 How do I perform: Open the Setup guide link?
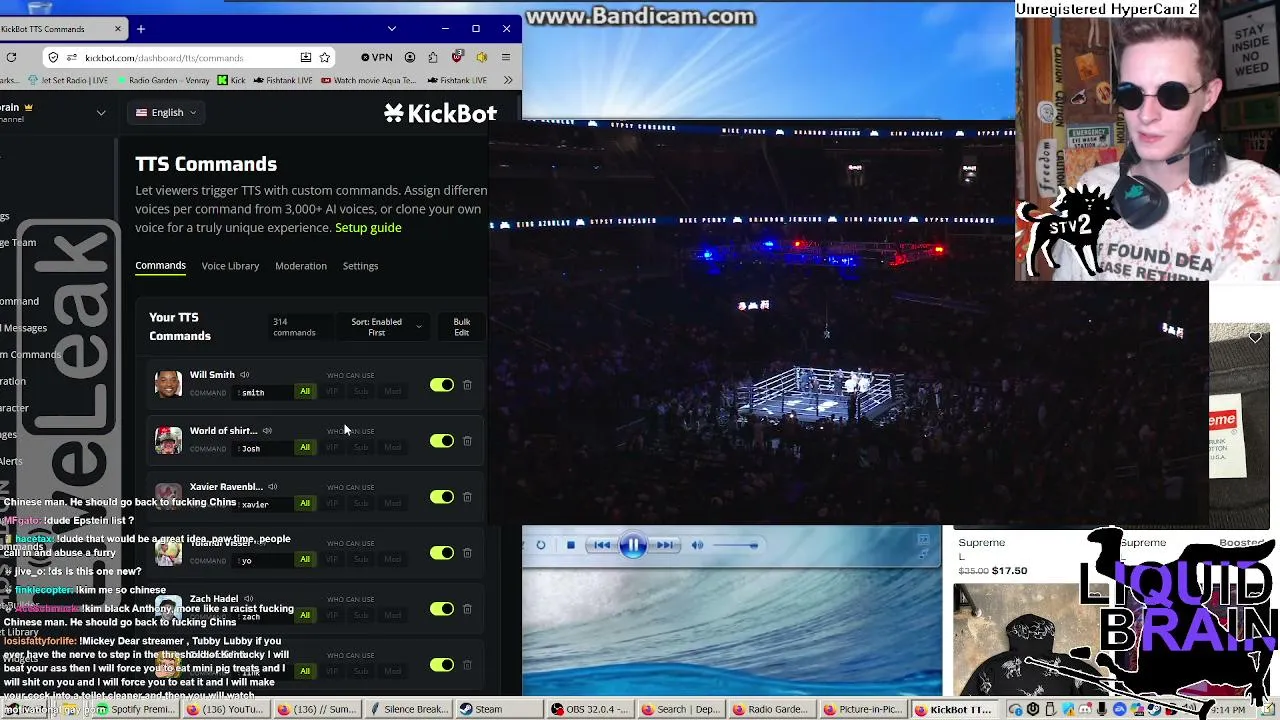(x=368, y=228)
